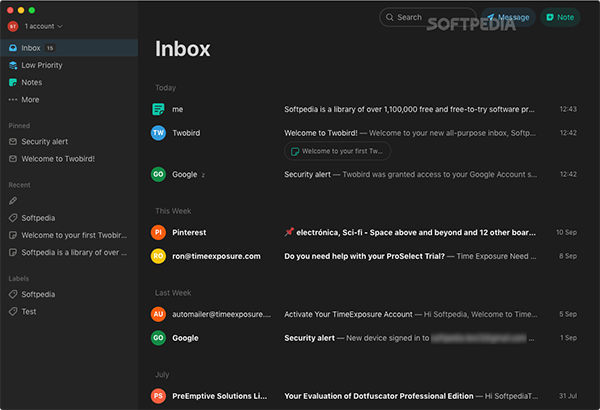Viewport: 600px width, 410px height.
Task: Click the GO avatar on 1 Sep Google email
Action: (x=158, y=338)
